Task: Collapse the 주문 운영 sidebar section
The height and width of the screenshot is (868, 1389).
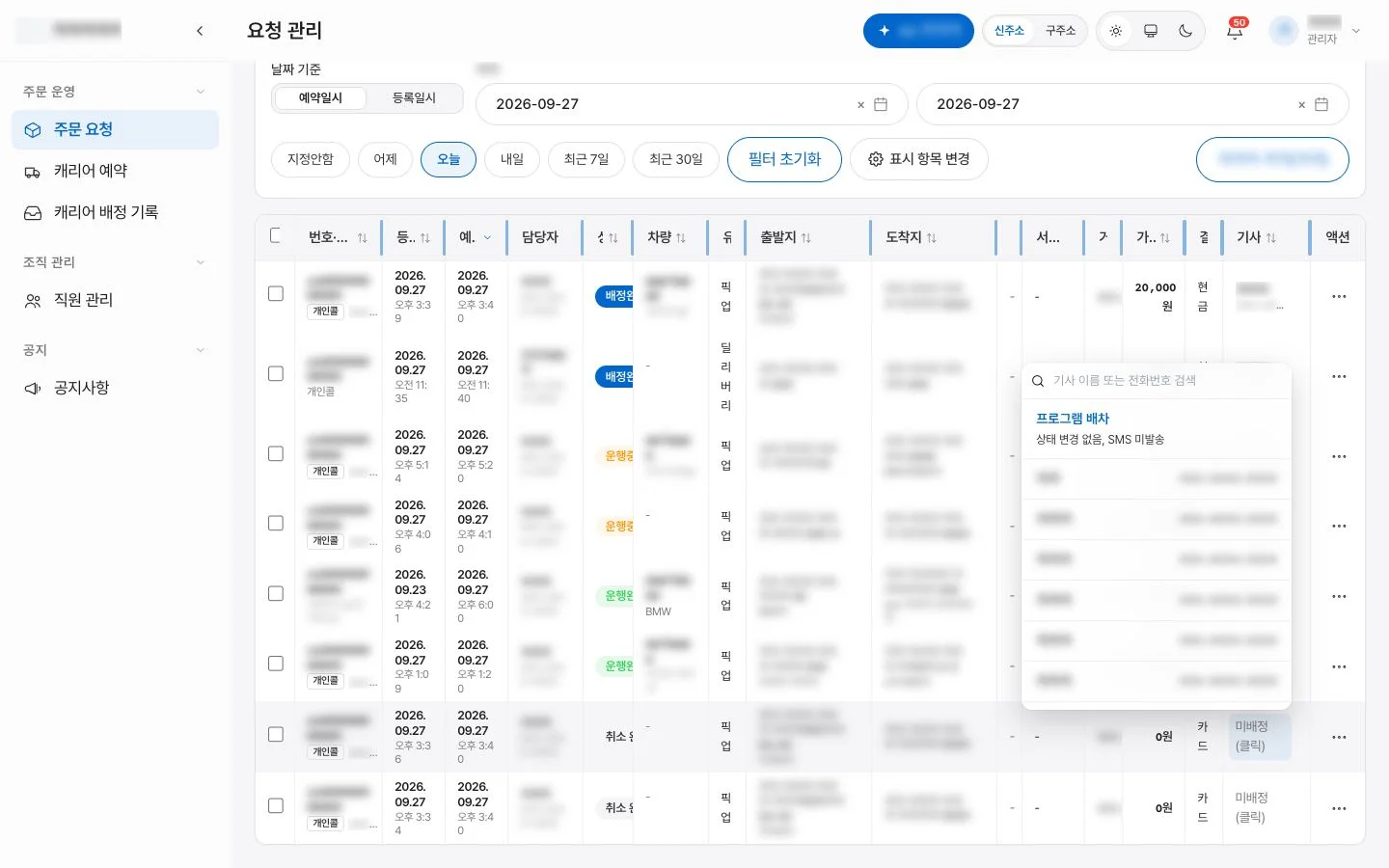Action: (201, 92)
